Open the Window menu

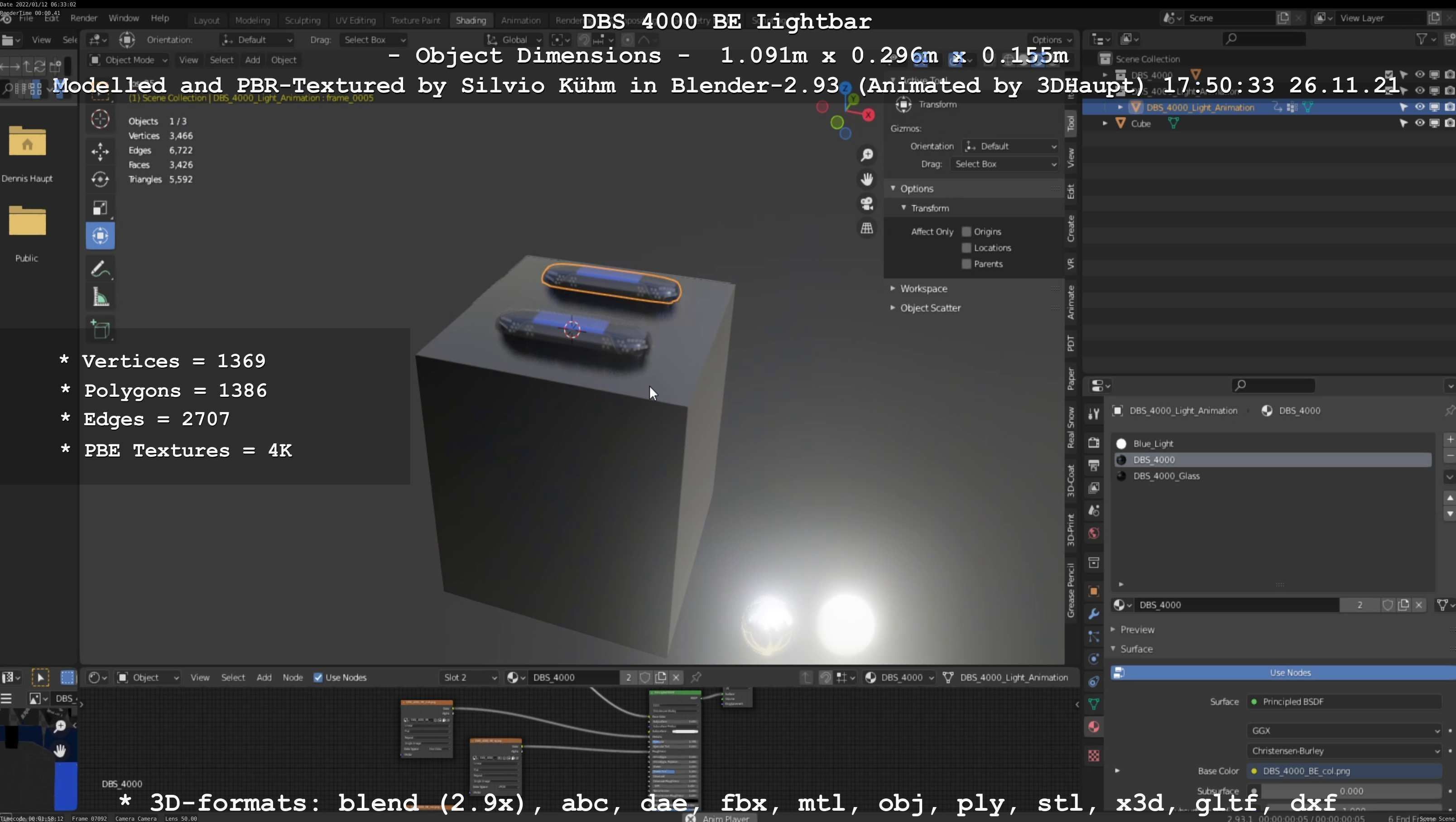123,18
